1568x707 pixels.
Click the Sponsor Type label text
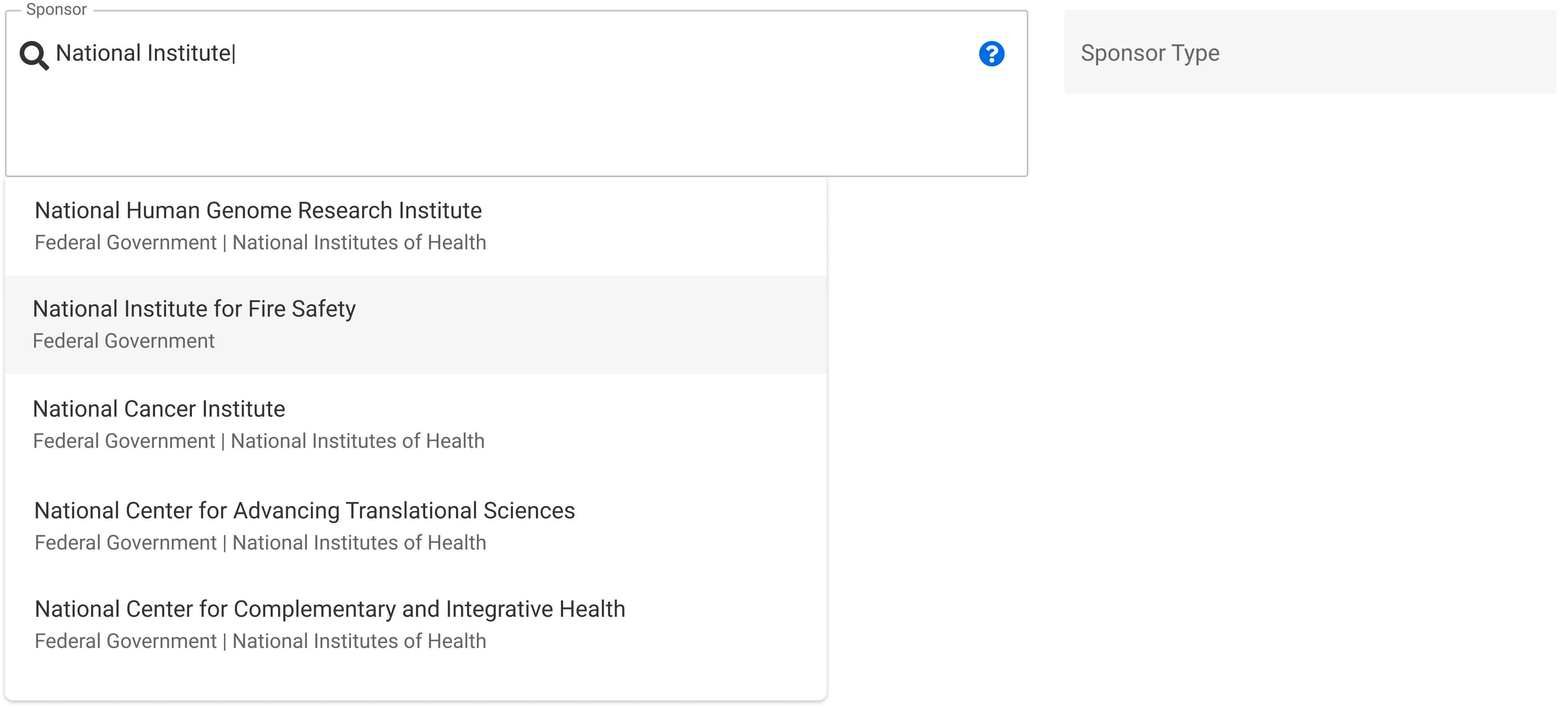pos(1149,54)
